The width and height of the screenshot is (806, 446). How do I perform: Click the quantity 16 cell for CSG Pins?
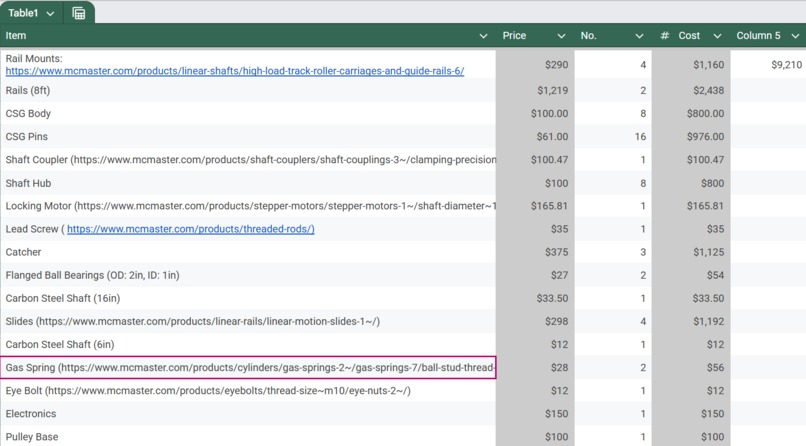coord(613,137)
